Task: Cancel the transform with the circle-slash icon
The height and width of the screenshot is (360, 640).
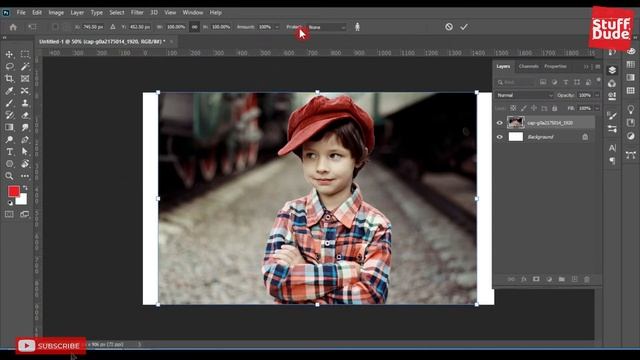Action: pyautogui.click(x=449, y=27)
